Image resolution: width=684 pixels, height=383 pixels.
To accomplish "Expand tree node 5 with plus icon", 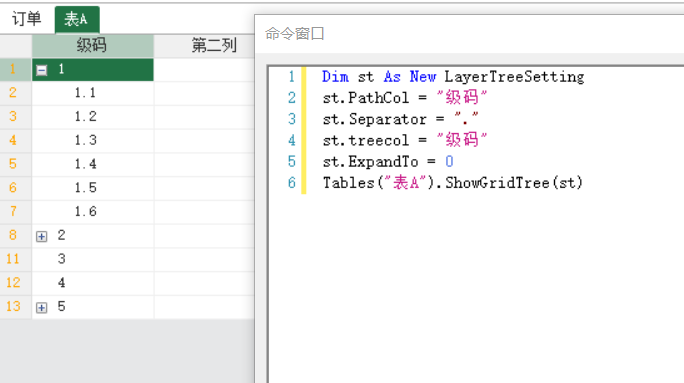I will pyautogui.click(x=41, y=308).
